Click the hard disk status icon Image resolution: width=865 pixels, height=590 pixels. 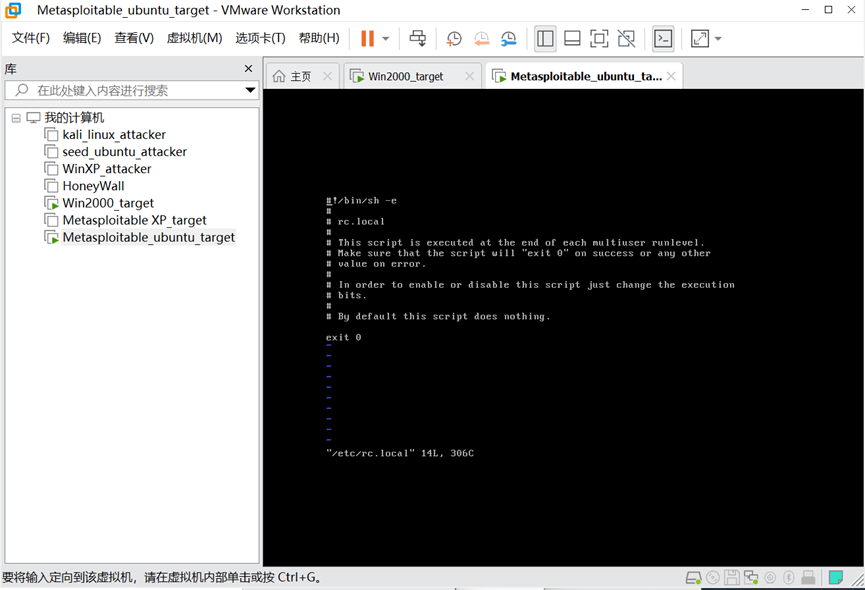coord(693,578)
